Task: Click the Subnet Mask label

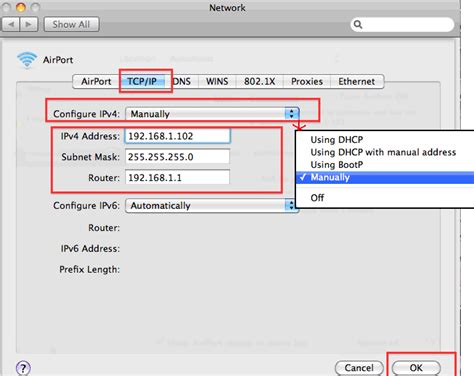Action: click(x=90, y=157)
